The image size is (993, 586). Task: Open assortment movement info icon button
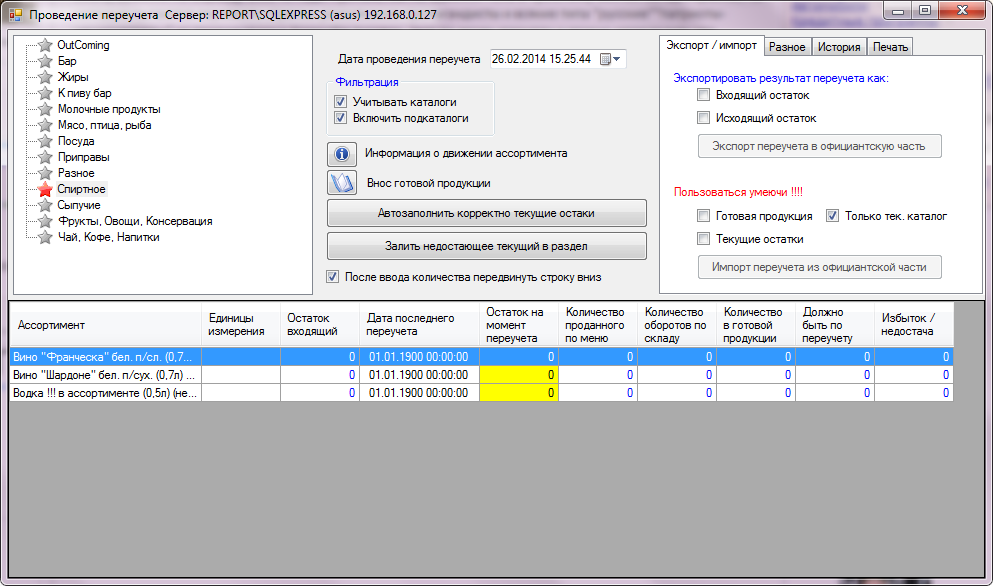pyautogui.click(x=342, y=154)
